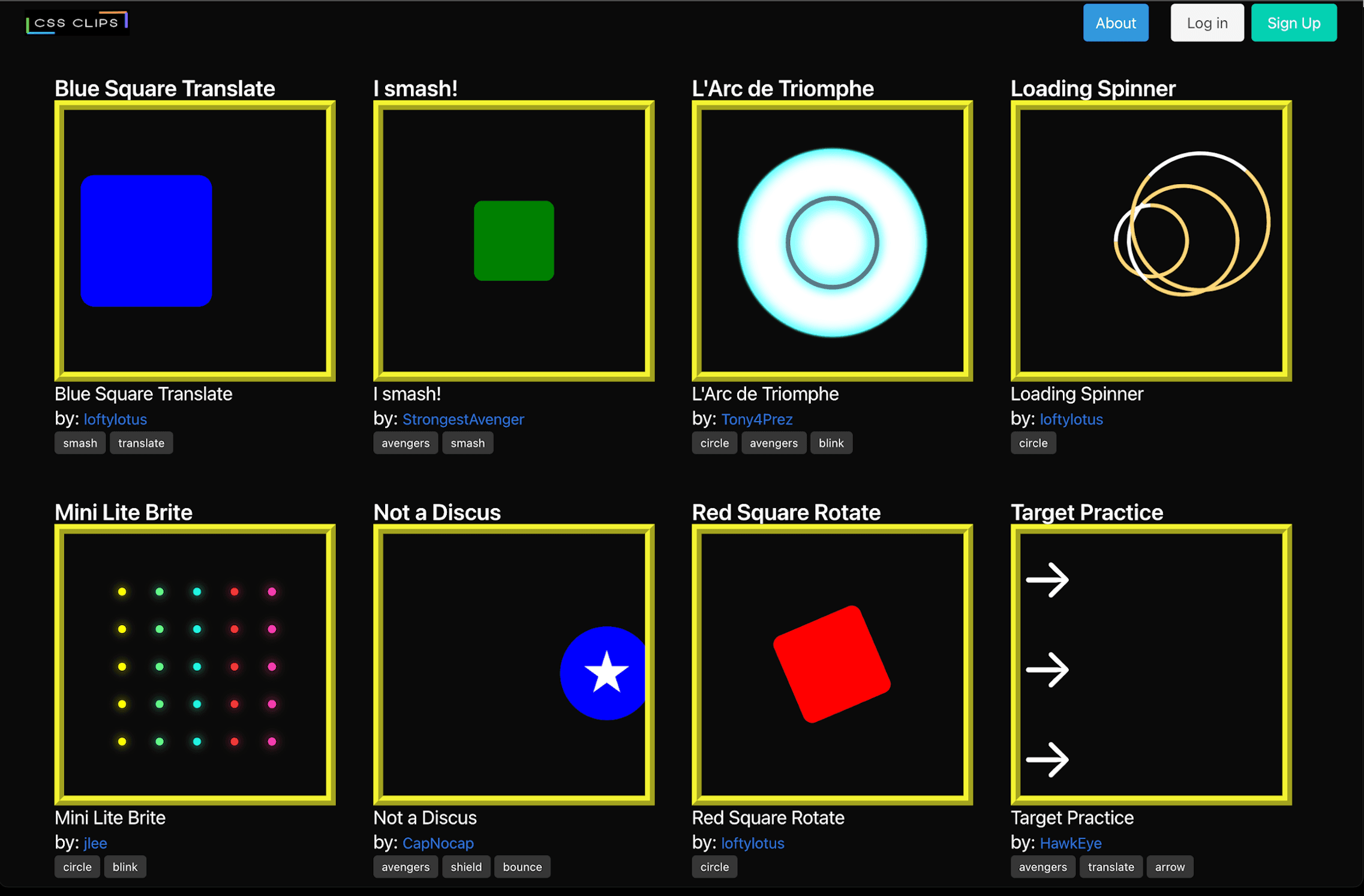
Task: Open the Loading Spinner rings preview
Action: point(1151,240)
